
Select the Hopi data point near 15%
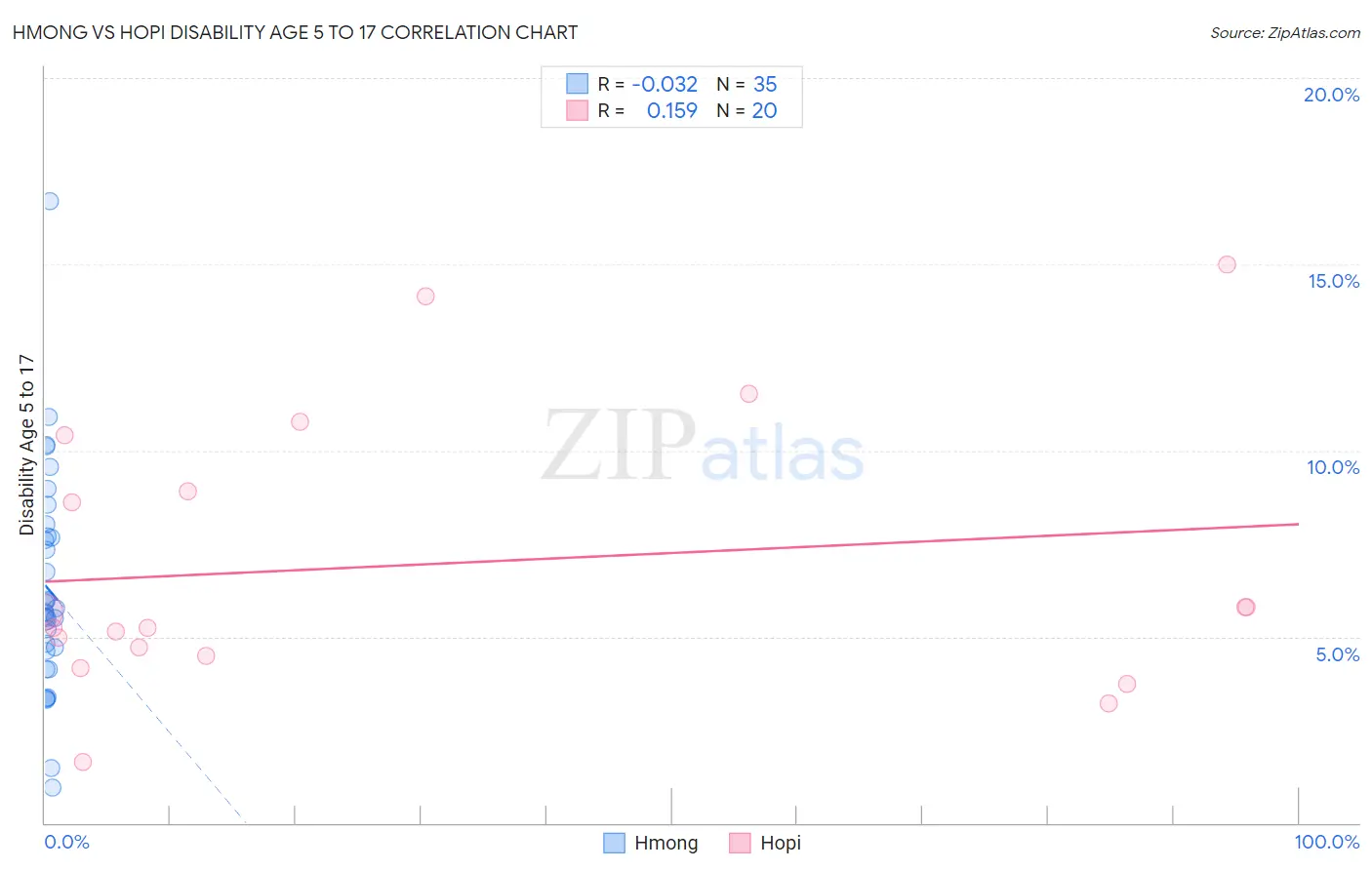coord(1227,264)
